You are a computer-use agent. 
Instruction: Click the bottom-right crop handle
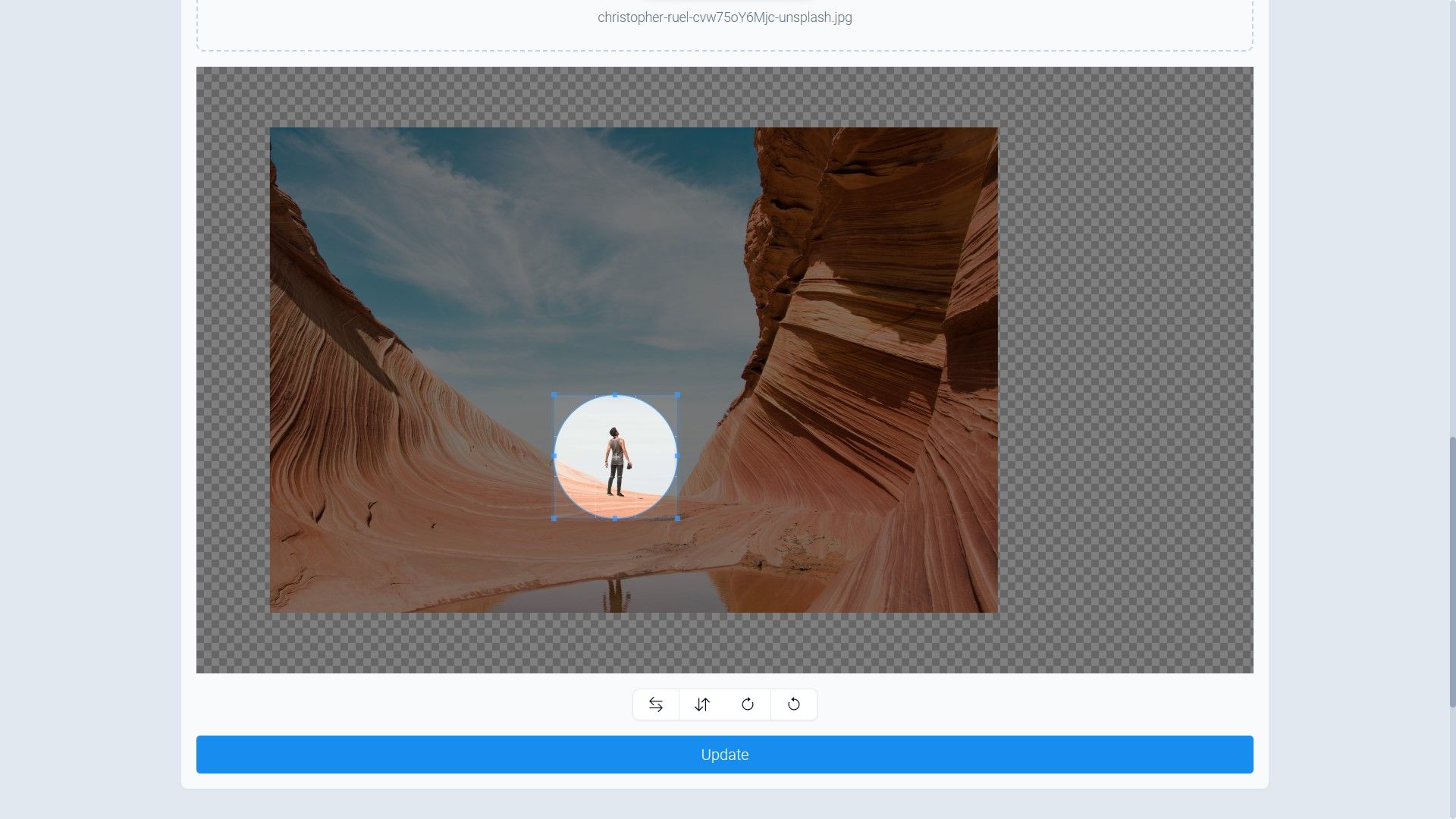pyautogui.click(x=677, y=518)
